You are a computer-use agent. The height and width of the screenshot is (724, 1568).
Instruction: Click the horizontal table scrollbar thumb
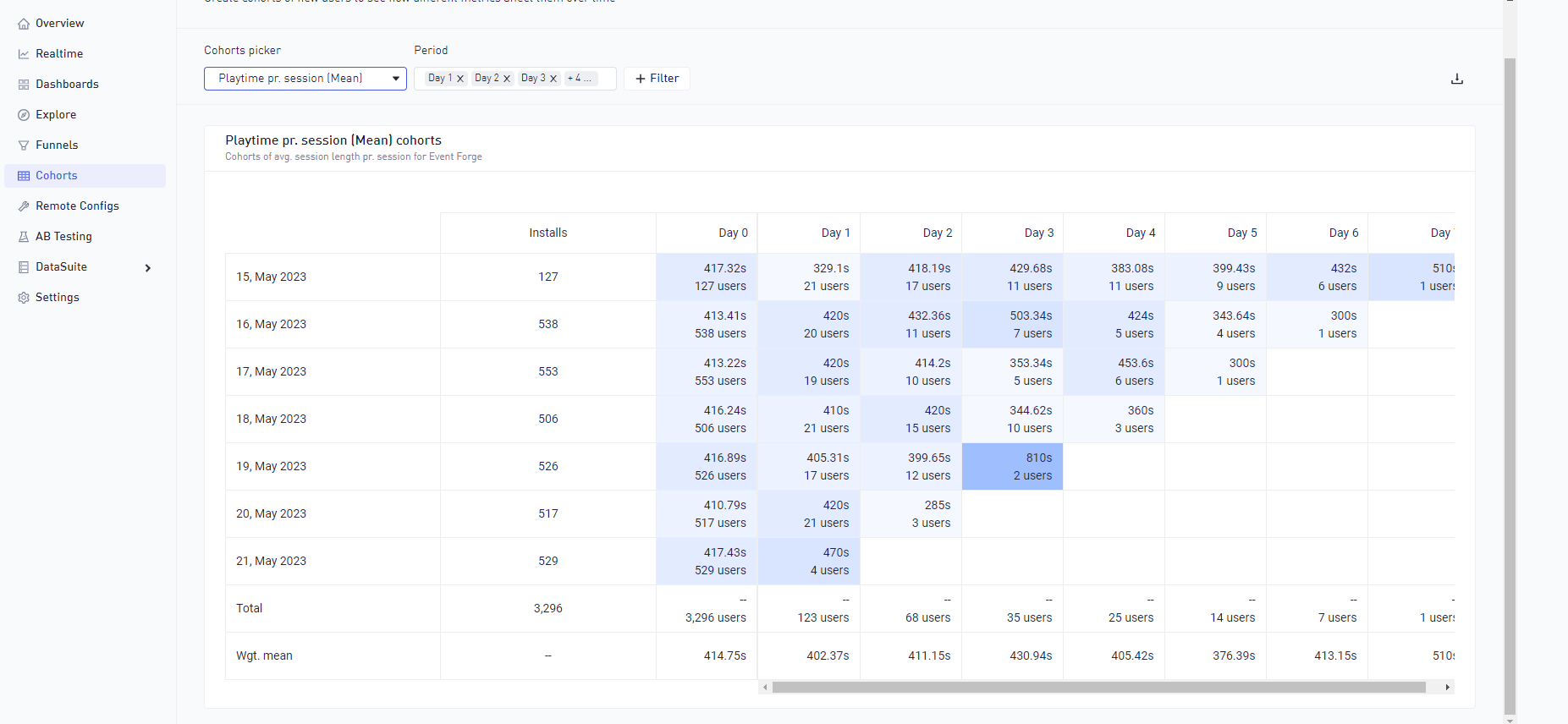1098,687
